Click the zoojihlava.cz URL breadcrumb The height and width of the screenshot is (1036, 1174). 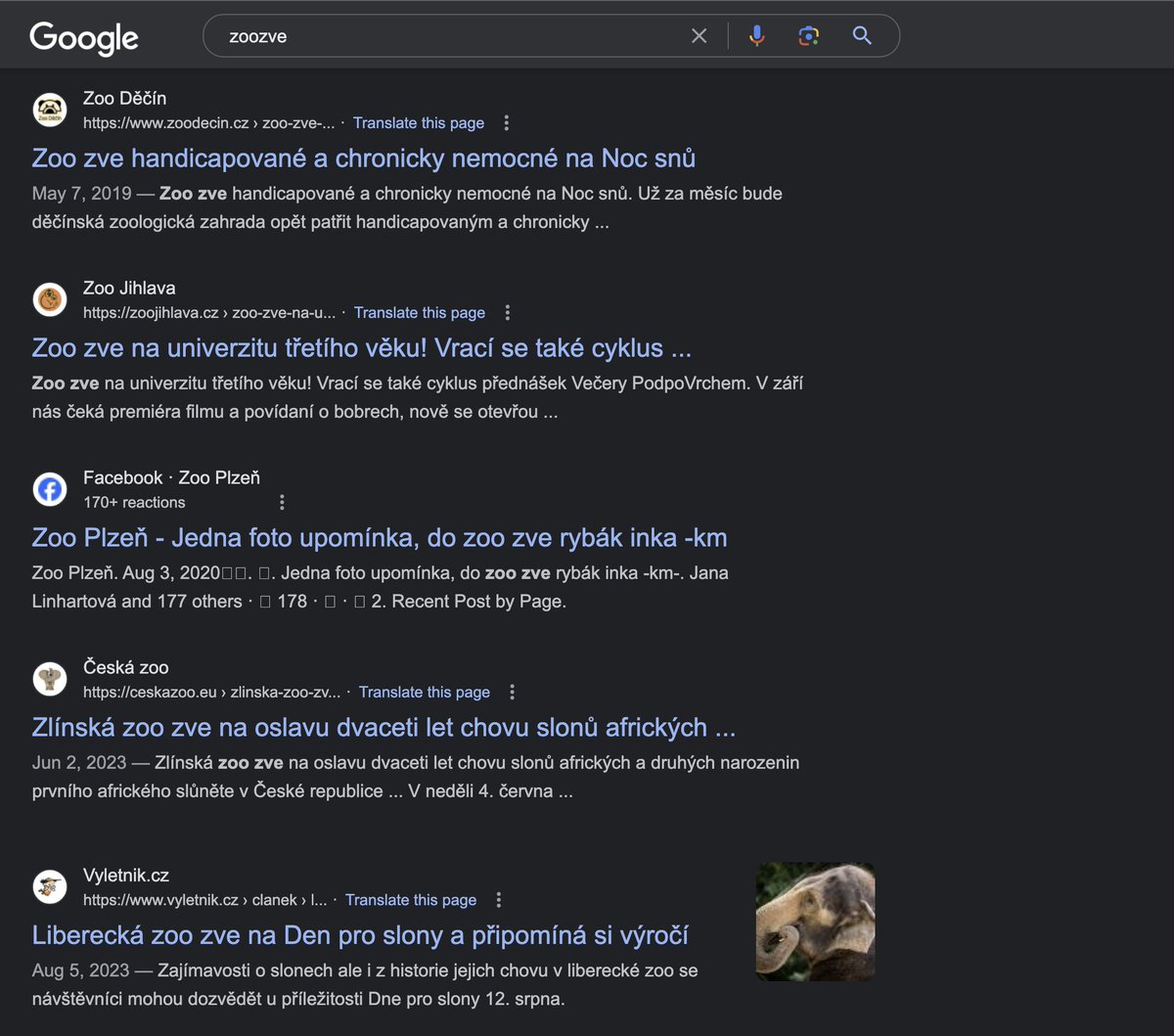pos(209,313)
